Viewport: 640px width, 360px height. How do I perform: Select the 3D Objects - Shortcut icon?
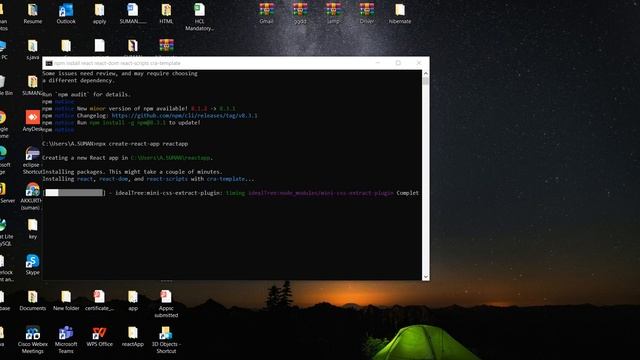click(166, 340)
